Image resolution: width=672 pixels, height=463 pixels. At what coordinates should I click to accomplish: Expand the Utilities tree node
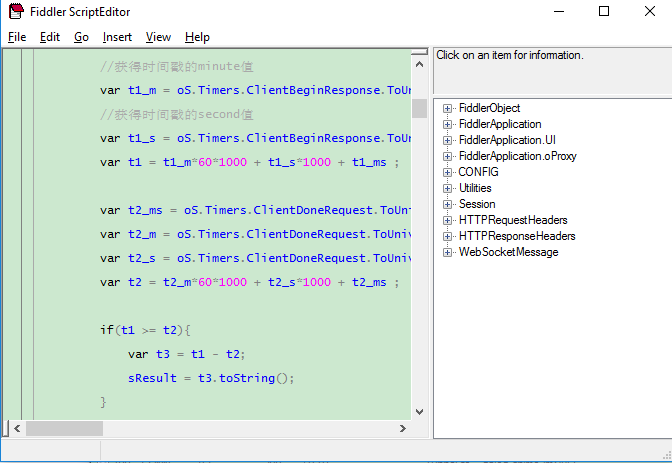click(447, 189)
